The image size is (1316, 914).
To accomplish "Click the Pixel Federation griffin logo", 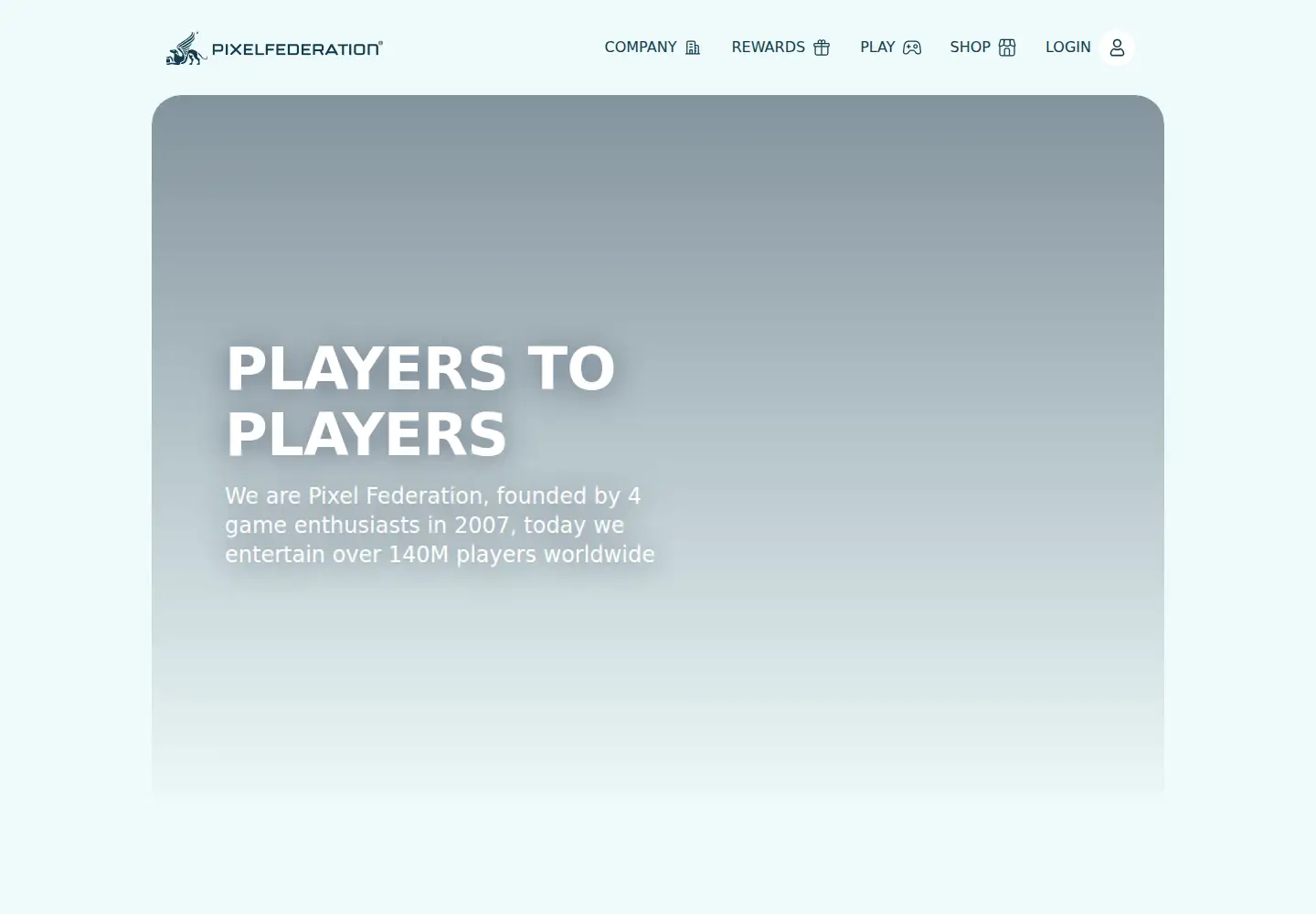I will click(186, 48).
